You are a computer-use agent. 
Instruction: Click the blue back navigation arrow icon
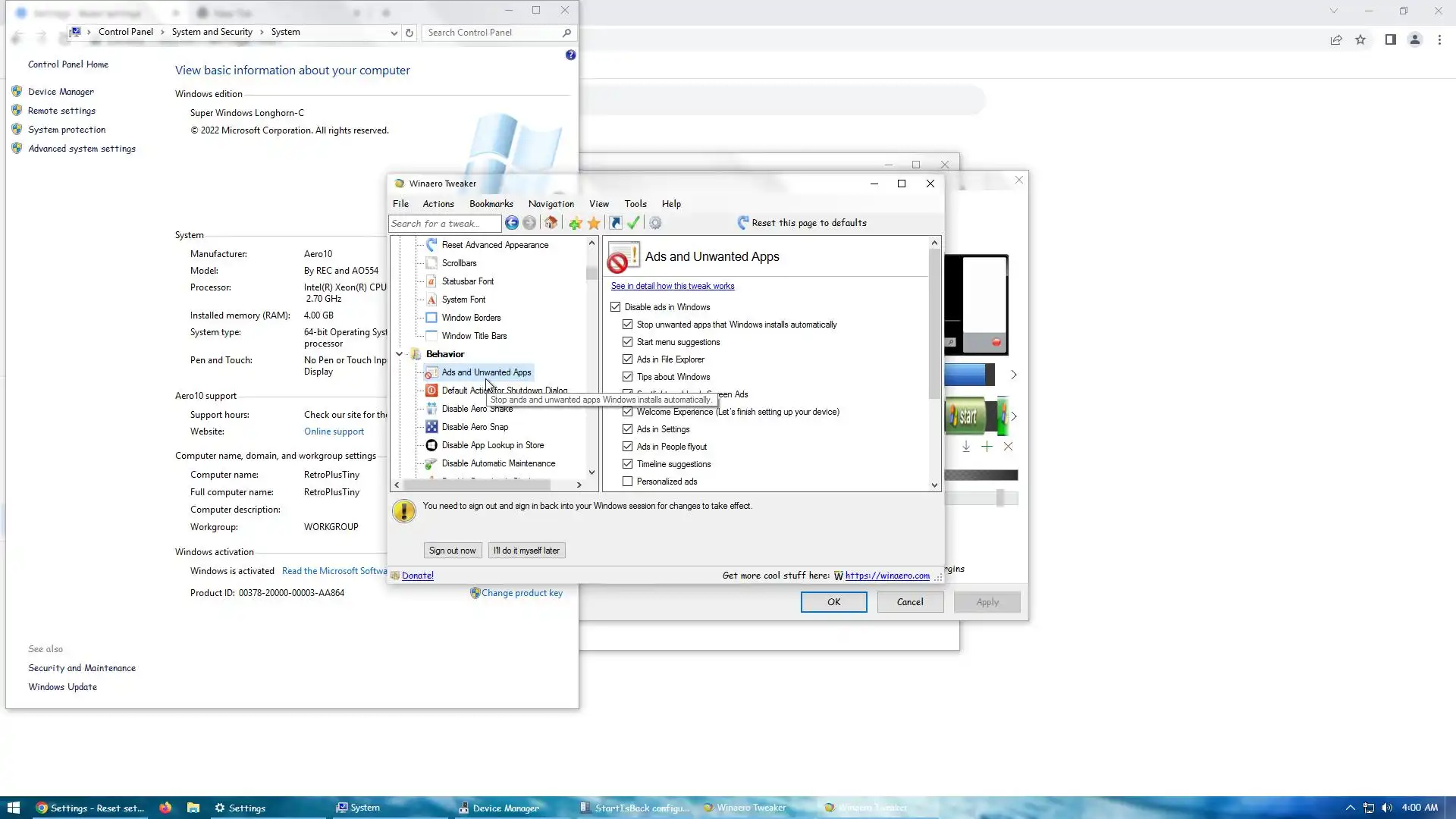[x=512, y=223]
